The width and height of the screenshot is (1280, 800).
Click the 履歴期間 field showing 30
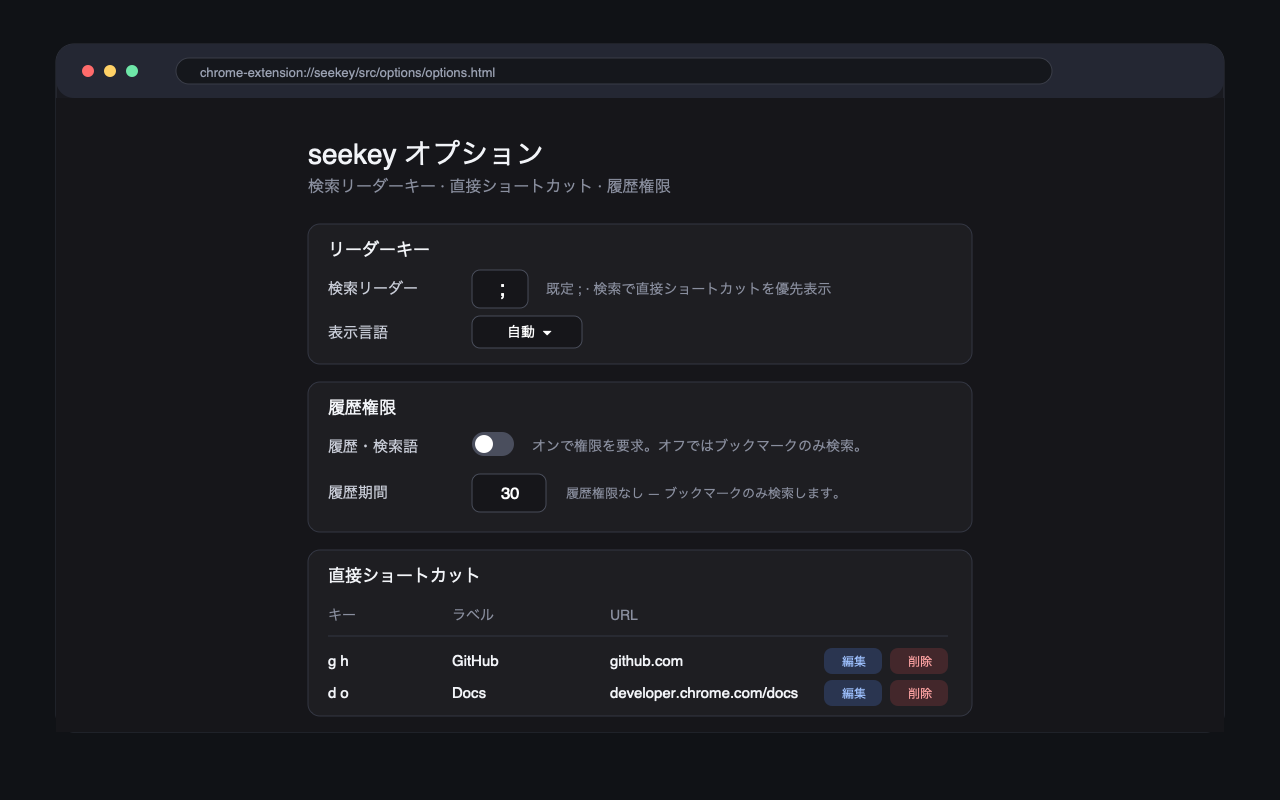(509, 493)
